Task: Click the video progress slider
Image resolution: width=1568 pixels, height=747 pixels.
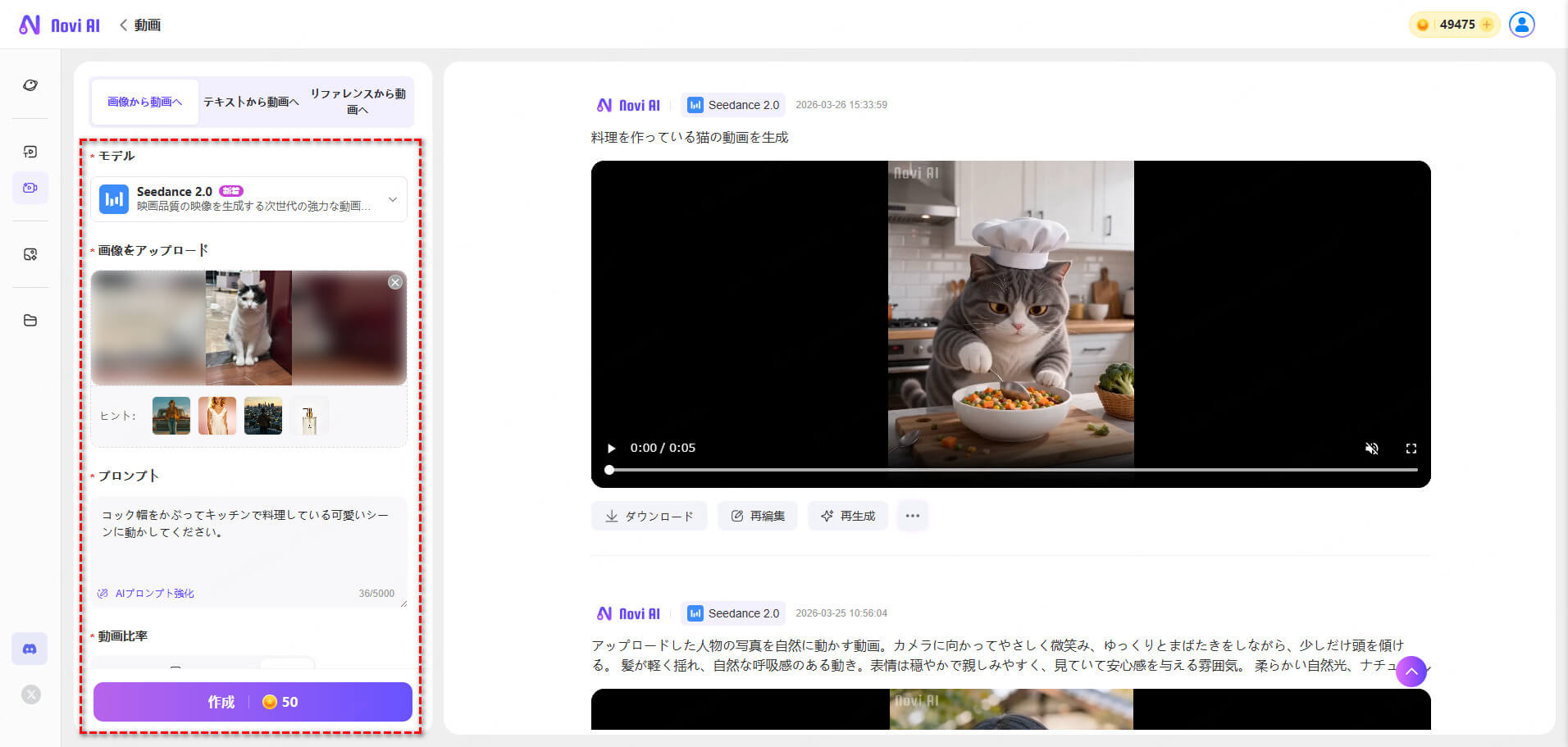Action: coord(902,470)
